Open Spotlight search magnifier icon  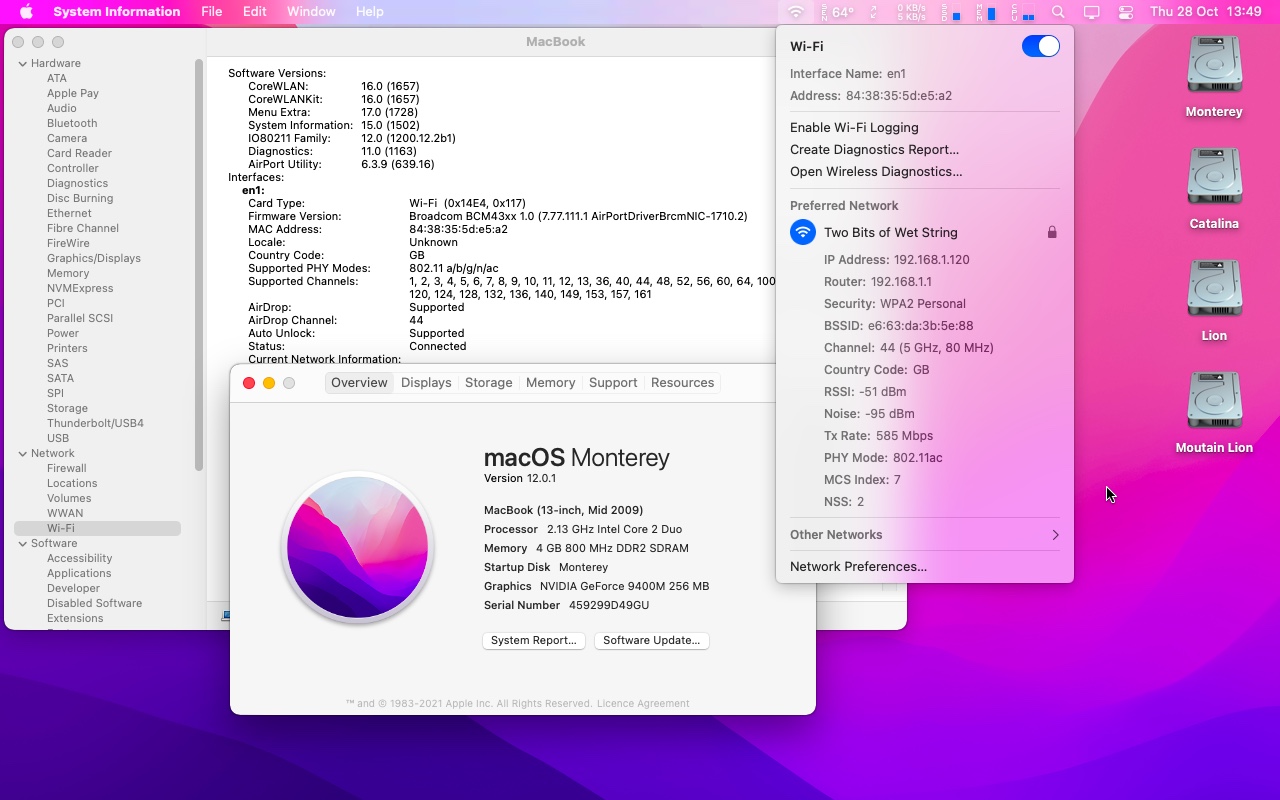[x=1058, y=12]
